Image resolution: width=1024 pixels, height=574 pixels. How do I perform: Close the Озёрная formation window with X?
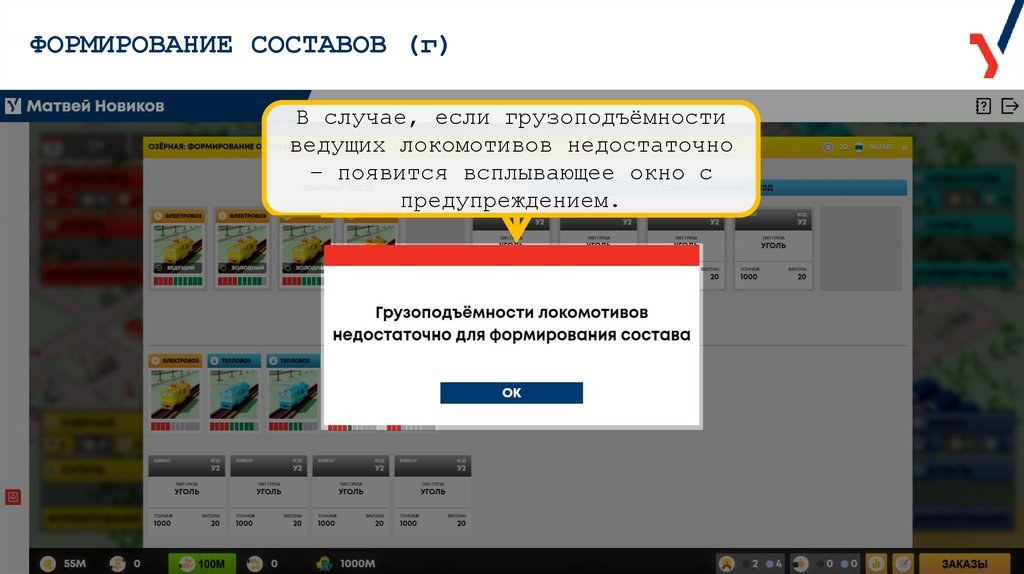point(904,148)
